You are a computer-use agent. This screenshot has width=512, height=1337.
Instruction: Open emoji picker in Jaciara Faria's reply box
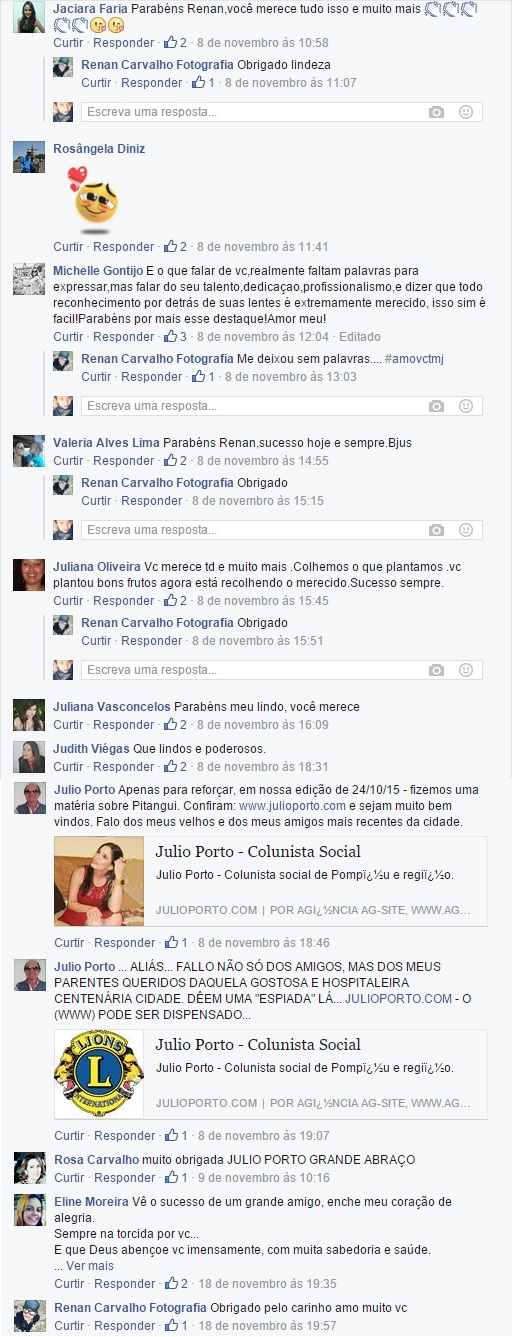[x=466, y=112]
